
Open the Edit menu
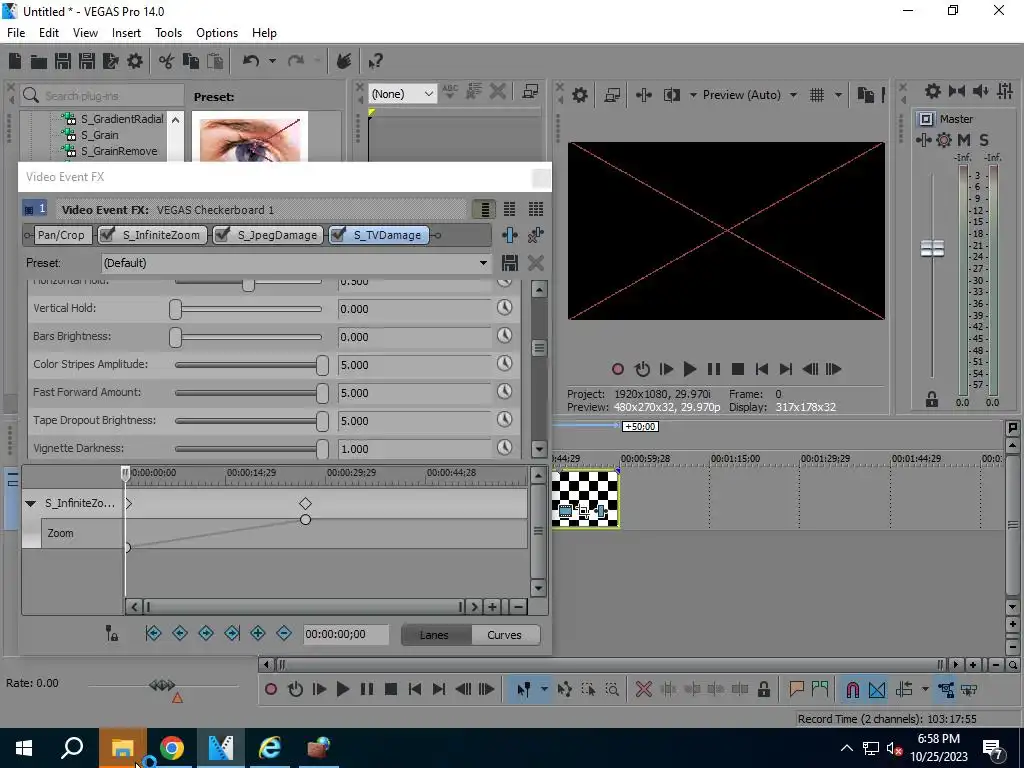(49, 33)
